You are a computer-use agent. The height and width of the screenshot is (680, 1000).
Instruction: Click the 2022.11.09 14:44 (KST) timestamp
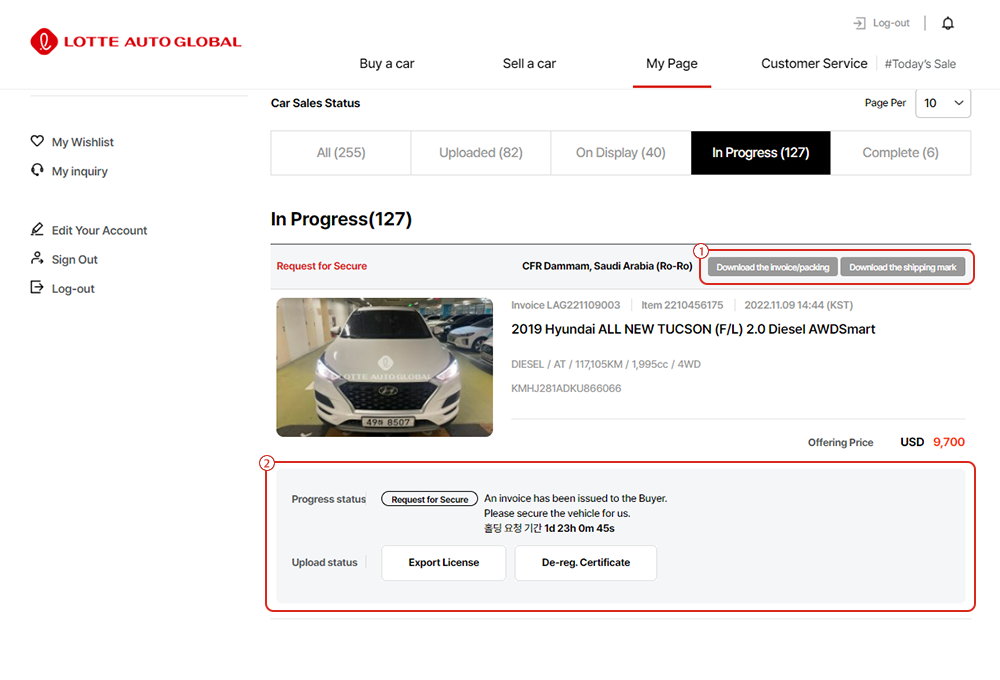[x=798, y=306]
